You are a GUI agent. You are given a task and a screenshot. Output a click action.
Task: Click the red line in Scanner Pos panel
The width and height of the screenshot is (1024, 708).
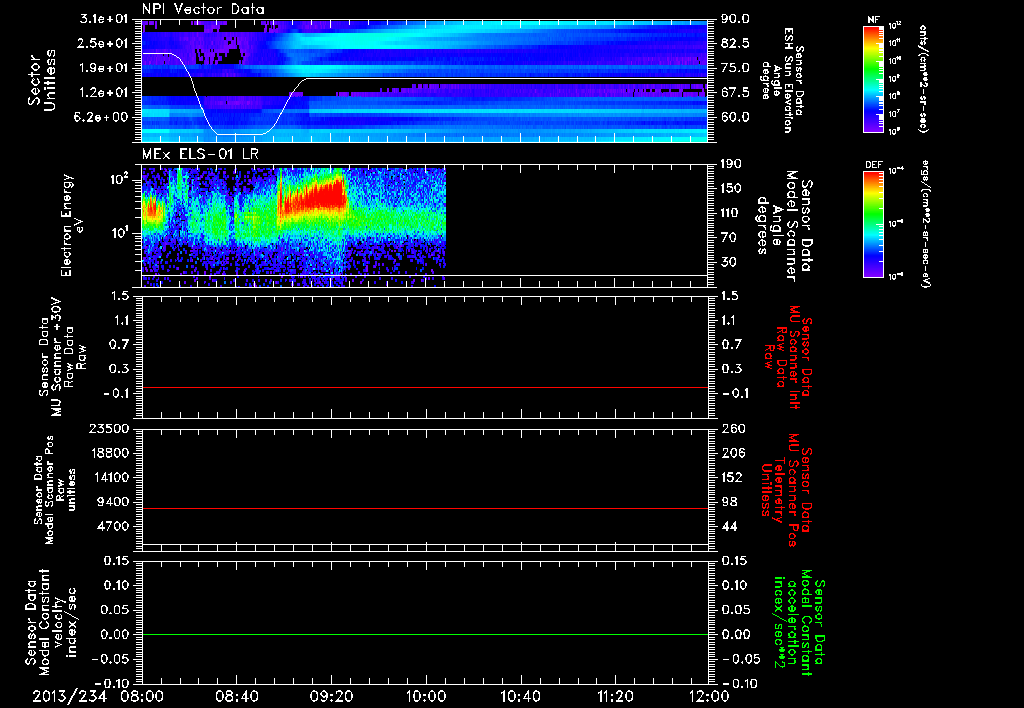[425, 508]
